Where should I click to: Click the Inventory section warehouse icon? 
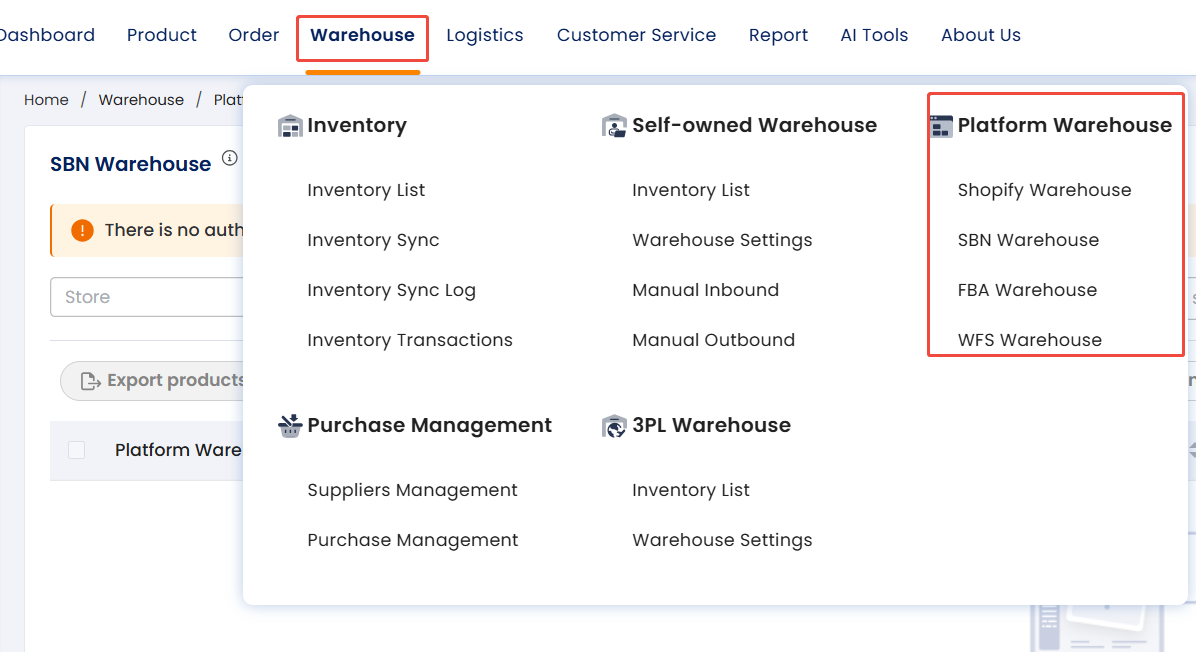click(290, 126)
